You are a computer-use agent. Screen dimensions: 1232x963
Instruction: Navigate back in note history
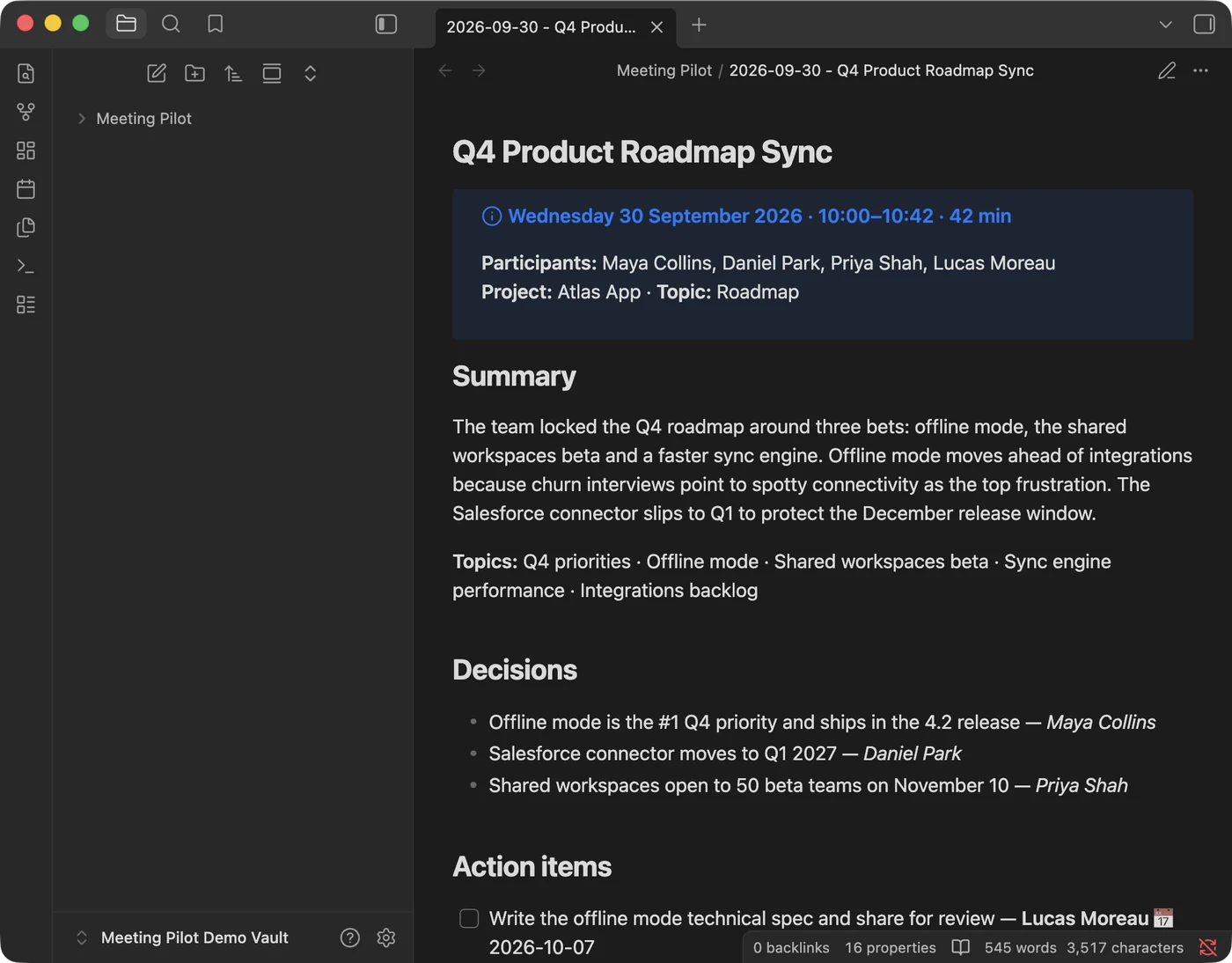point(445,70)
